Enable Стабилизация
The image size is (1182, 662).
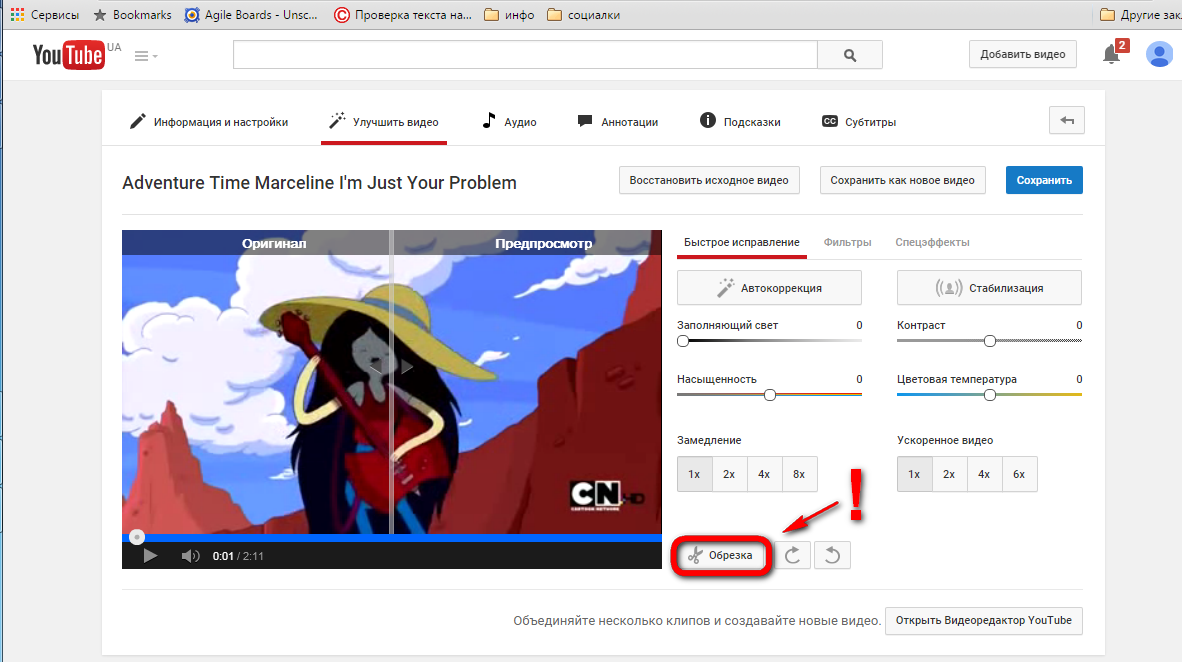coord(989,287)
